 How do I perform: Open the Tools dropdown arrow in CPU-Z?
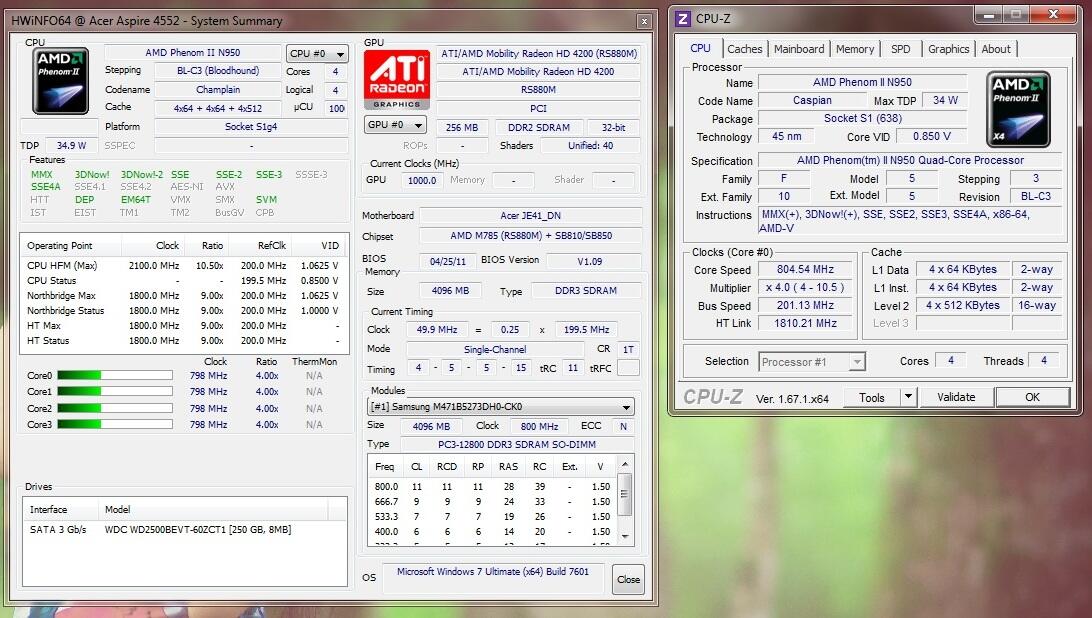pyautogui.click(x=908, y=397)
